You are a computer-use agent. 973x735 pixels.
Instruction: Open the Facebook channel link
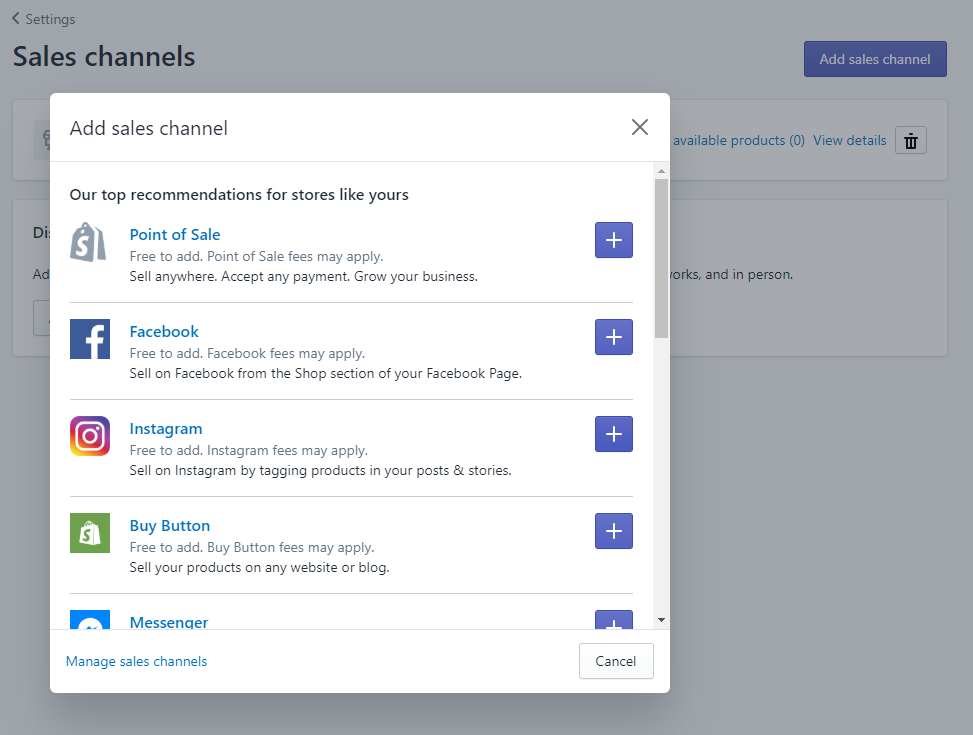(x=164, y=331)
